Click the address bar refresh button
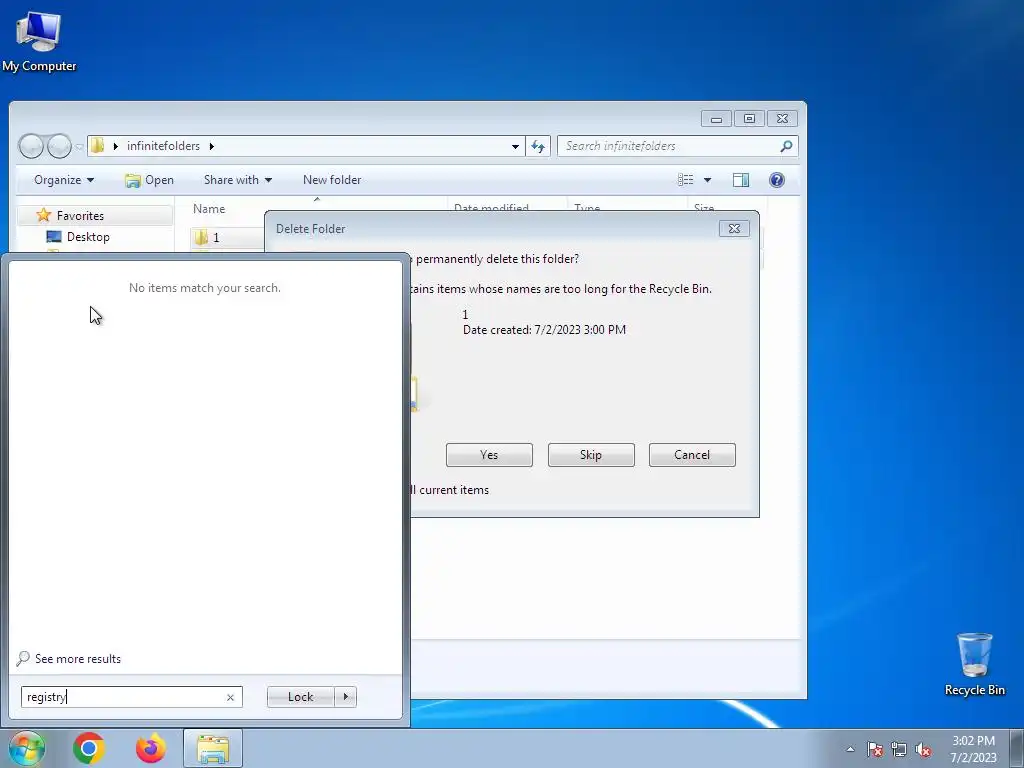 (x=538, y=146)
